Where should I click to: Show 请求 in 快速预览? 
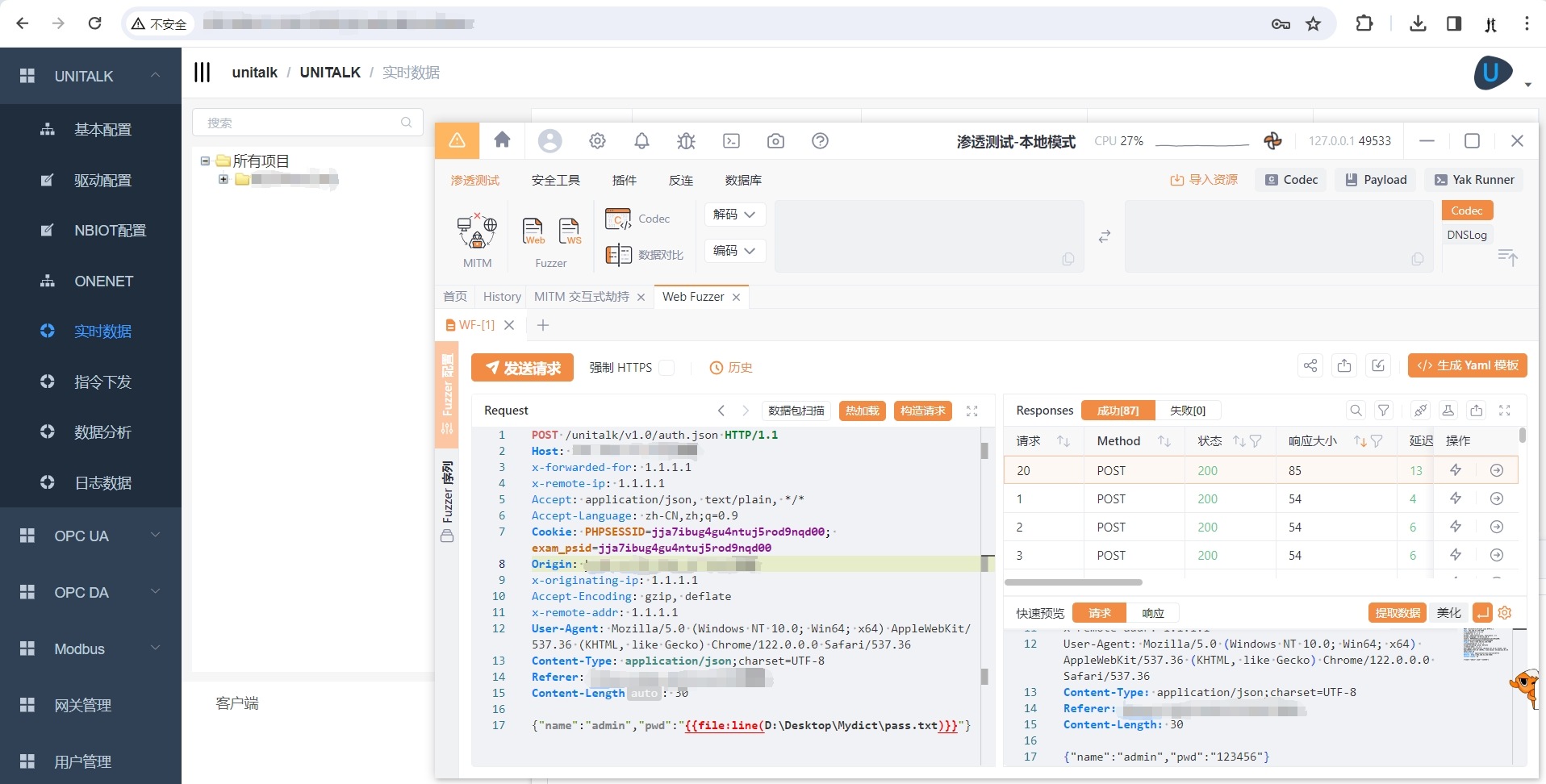tap(1099, 613)
